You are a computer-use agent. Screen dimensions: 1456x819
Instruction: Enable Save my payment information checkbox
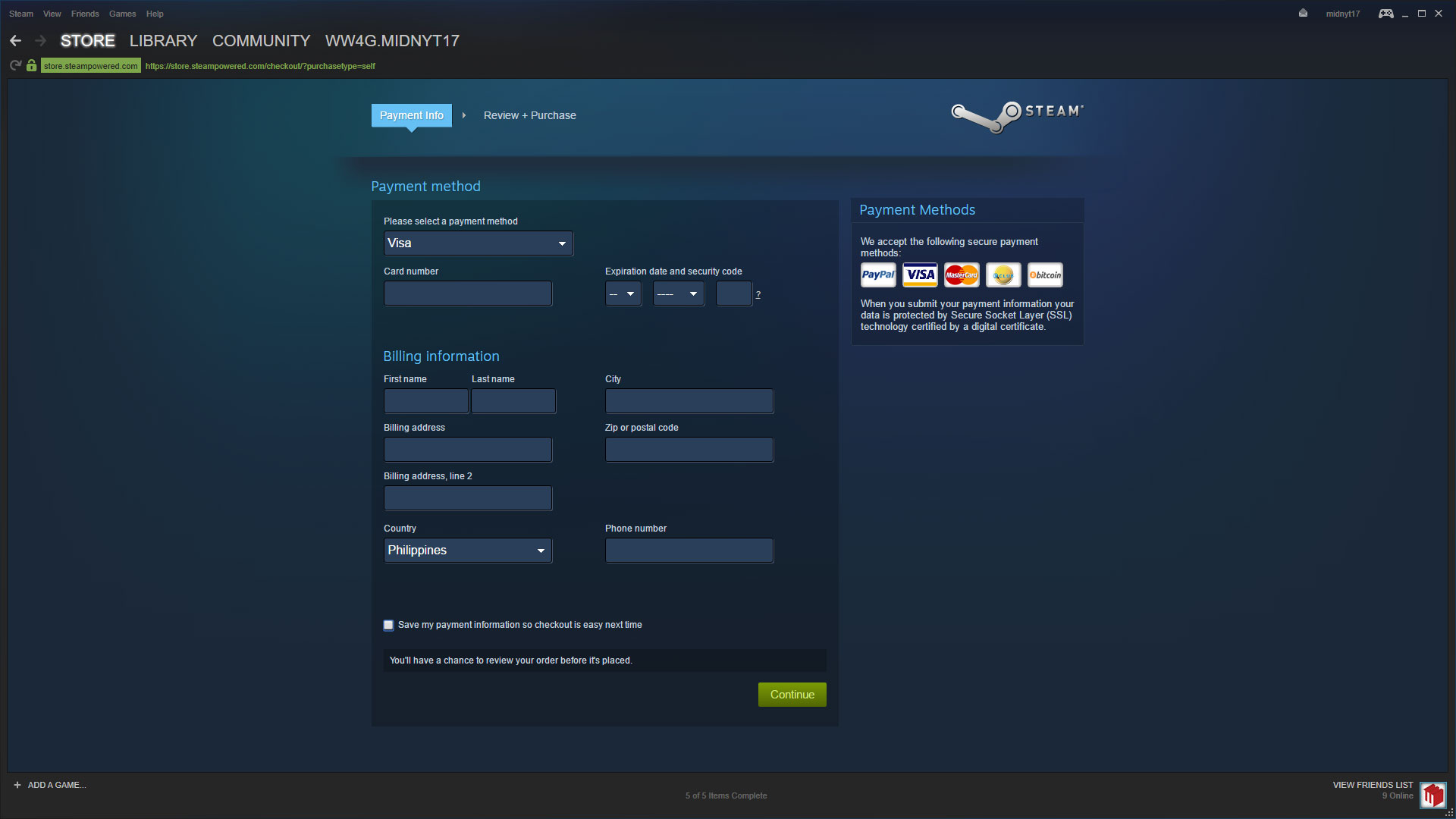pyautogui.click(x=388, y=625)
